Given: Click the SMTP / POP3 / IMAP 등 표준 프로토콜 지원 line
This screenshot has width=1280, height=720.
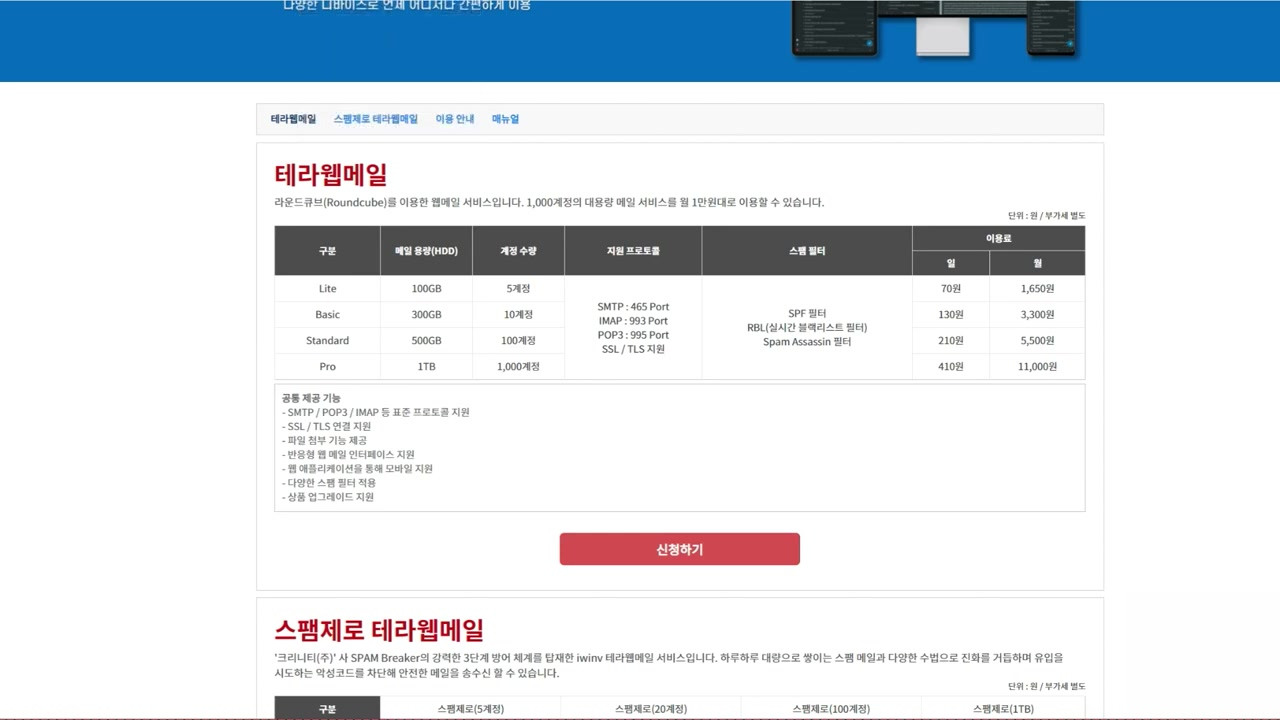Looking at the screenshot, I should 376,412.
